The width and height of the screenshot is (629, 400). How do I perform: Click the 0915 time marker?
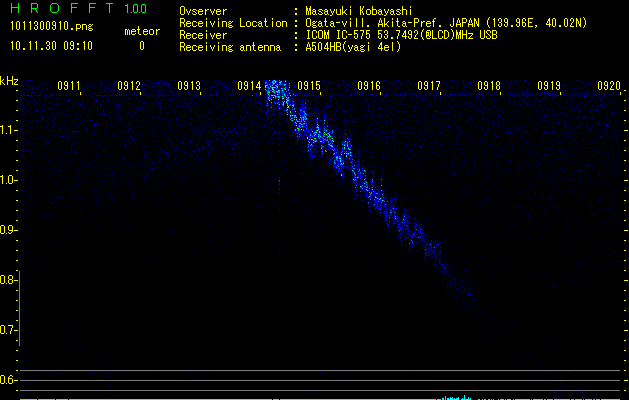pos(309,86)
